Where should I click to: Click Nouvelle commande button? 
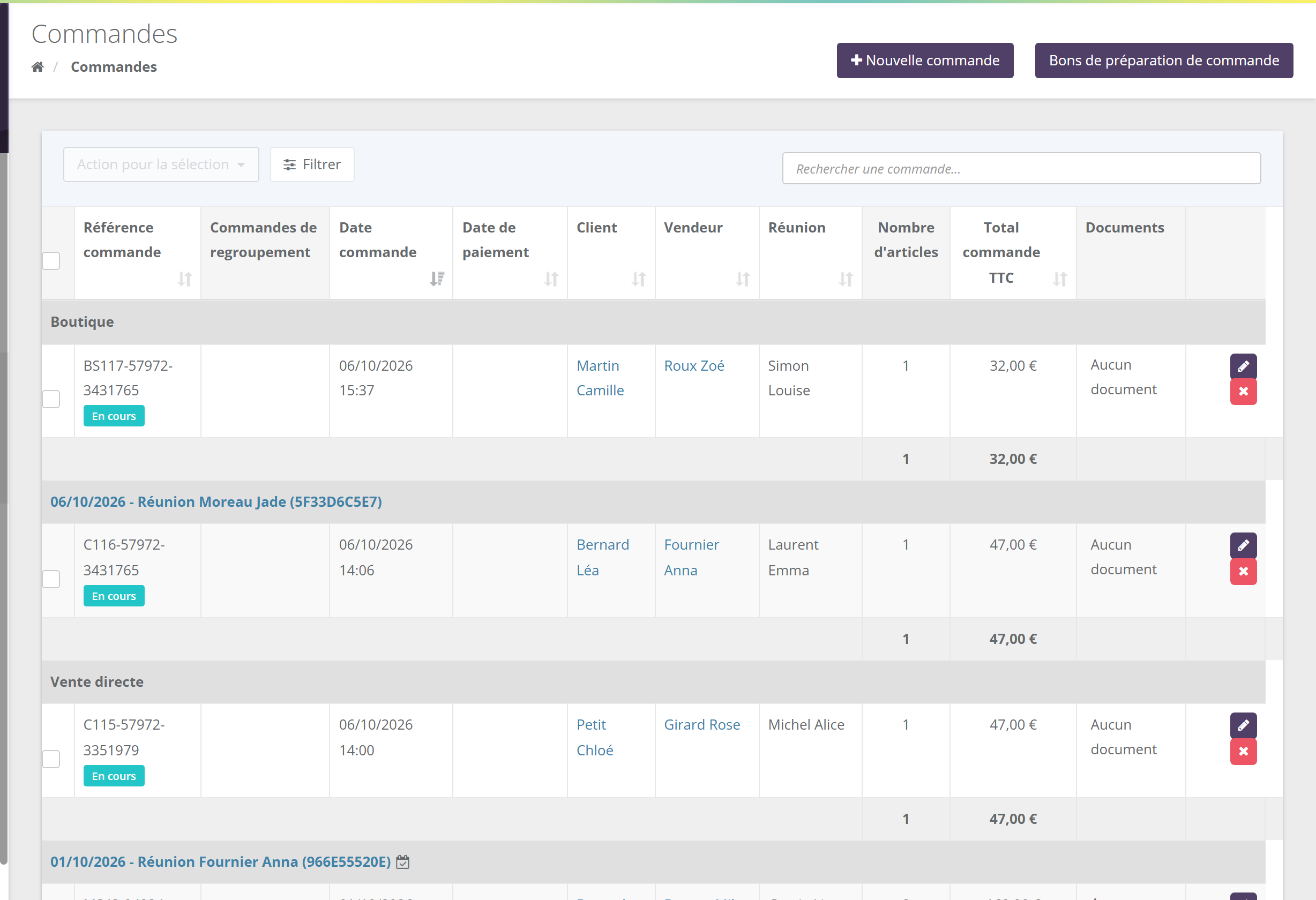925,61
